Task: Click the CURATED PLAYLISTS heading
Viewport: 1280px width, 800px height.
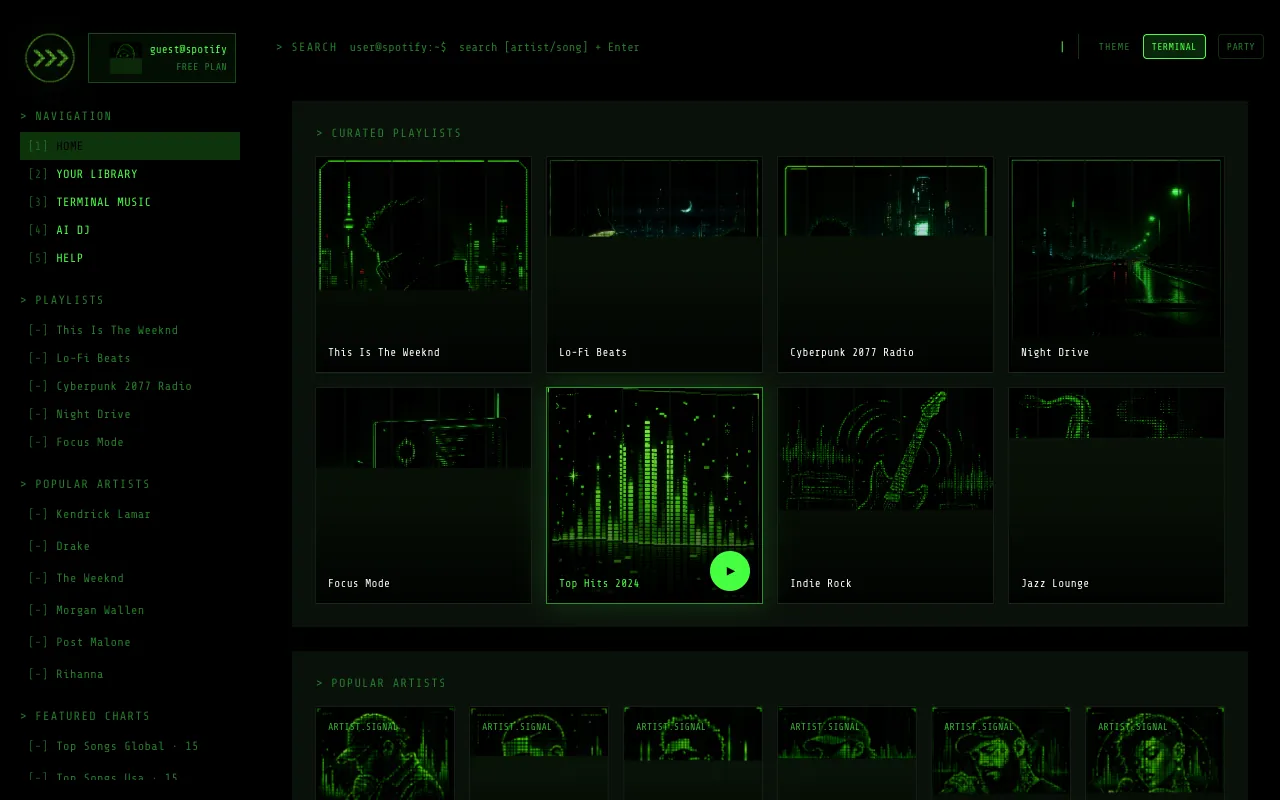Action: pos(389,133)
